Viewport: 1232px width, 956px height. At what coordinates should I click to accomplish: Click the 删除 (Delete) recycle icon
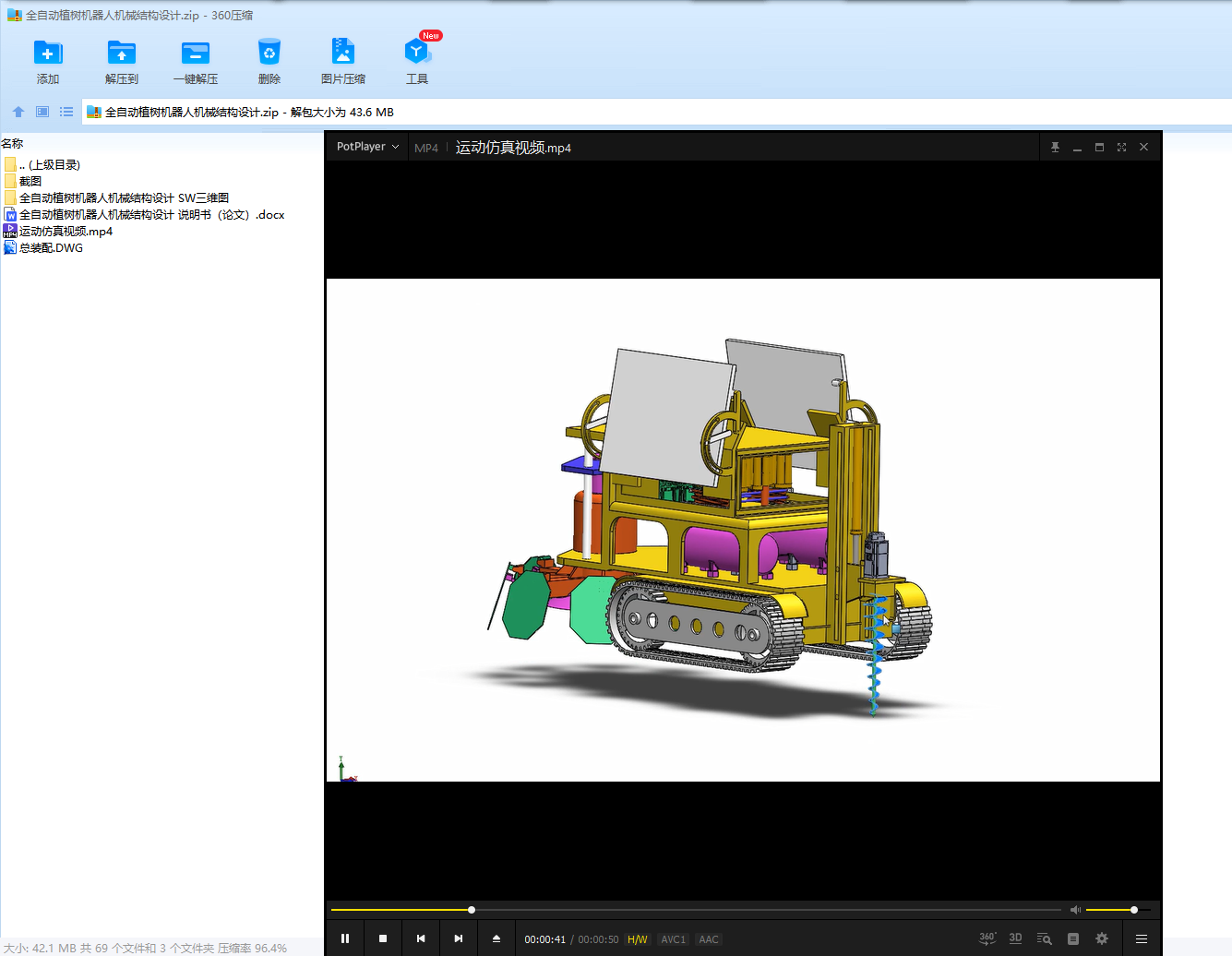tap(269, 54)
